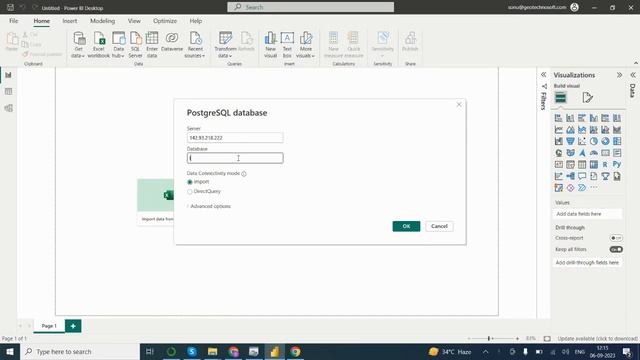The height and width of the screenshot is (360, 640).
Task: Switch to the View ribbon tab
Action: (134, 21)
